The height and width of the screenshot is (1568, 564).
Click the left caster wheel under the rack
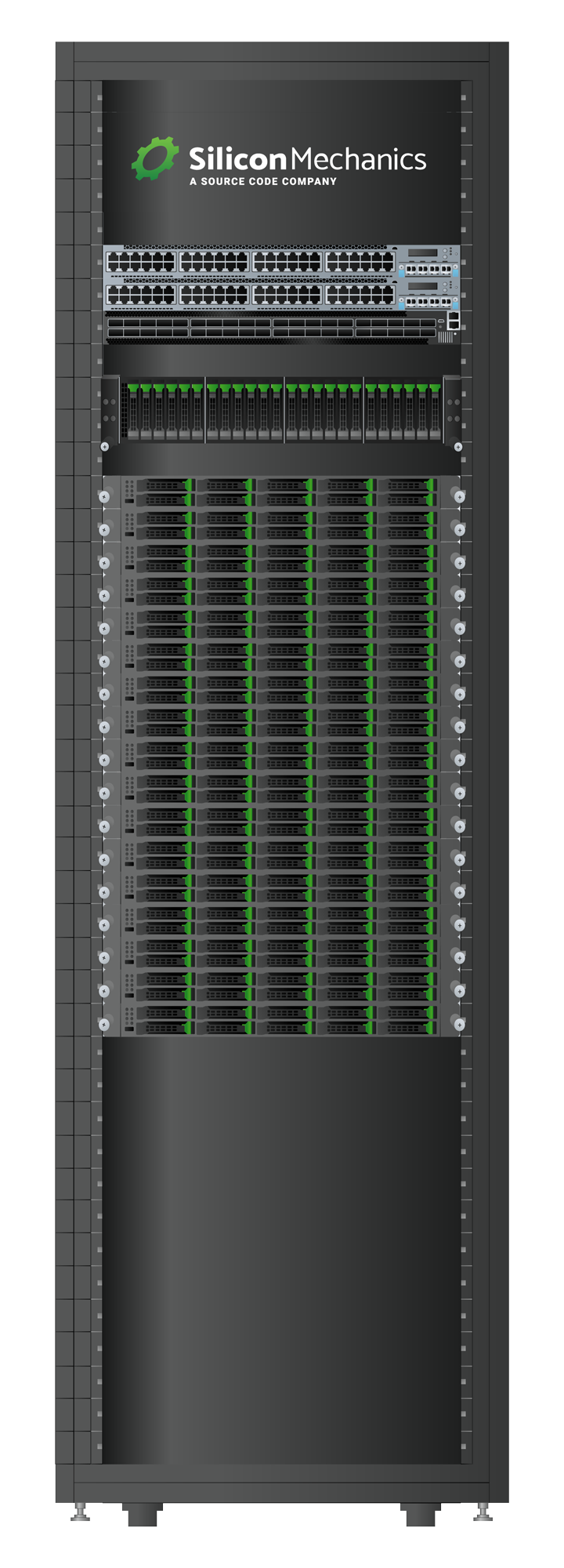pyautogui.click(x=144, y=1515)
